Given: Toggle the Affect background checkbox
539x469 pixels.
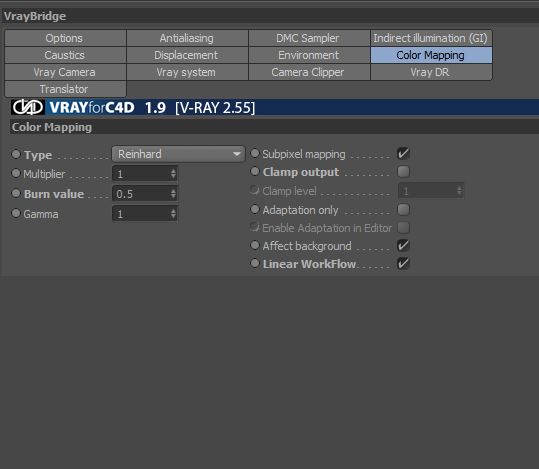Looking at the screenshot, I should 403,246.
